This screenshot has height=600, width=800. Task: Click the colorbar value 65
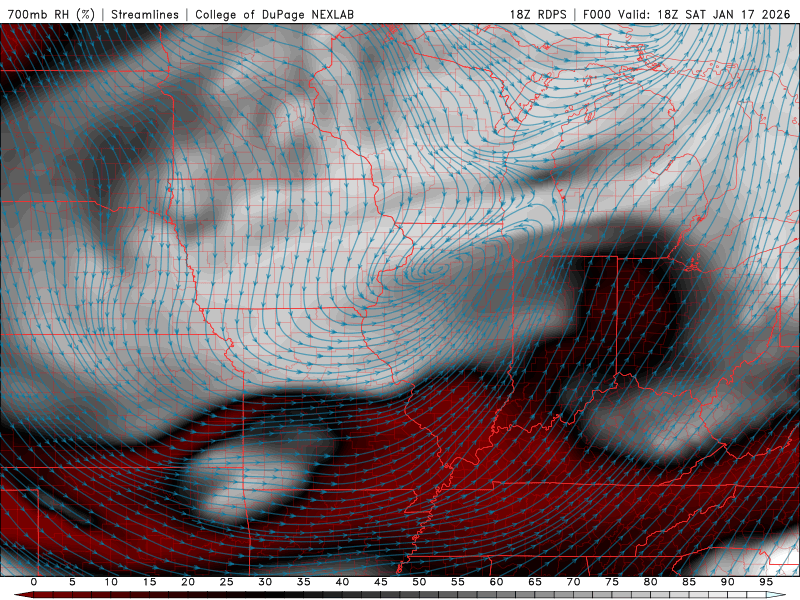pyautogui.click(x=535, y=582)
